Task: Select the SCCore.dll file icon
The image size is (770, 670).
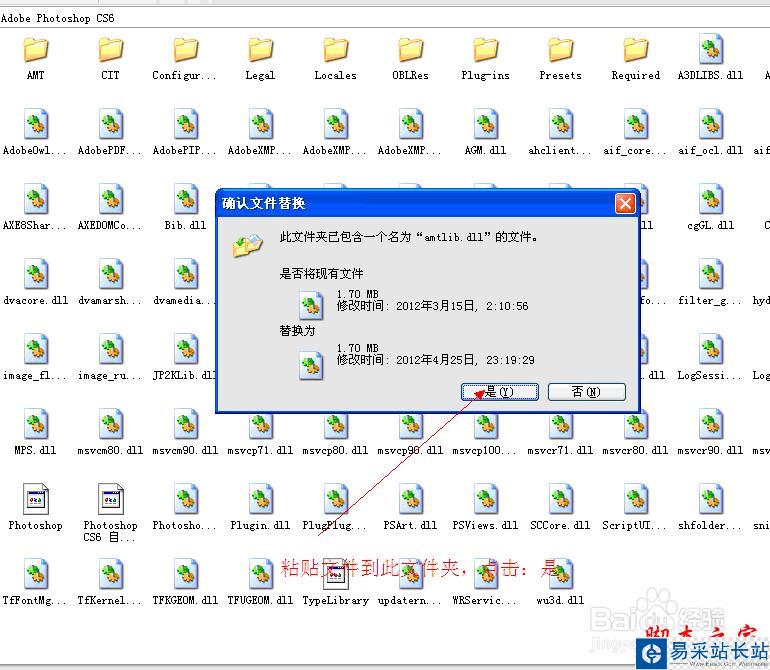Action: click(561, 499)
